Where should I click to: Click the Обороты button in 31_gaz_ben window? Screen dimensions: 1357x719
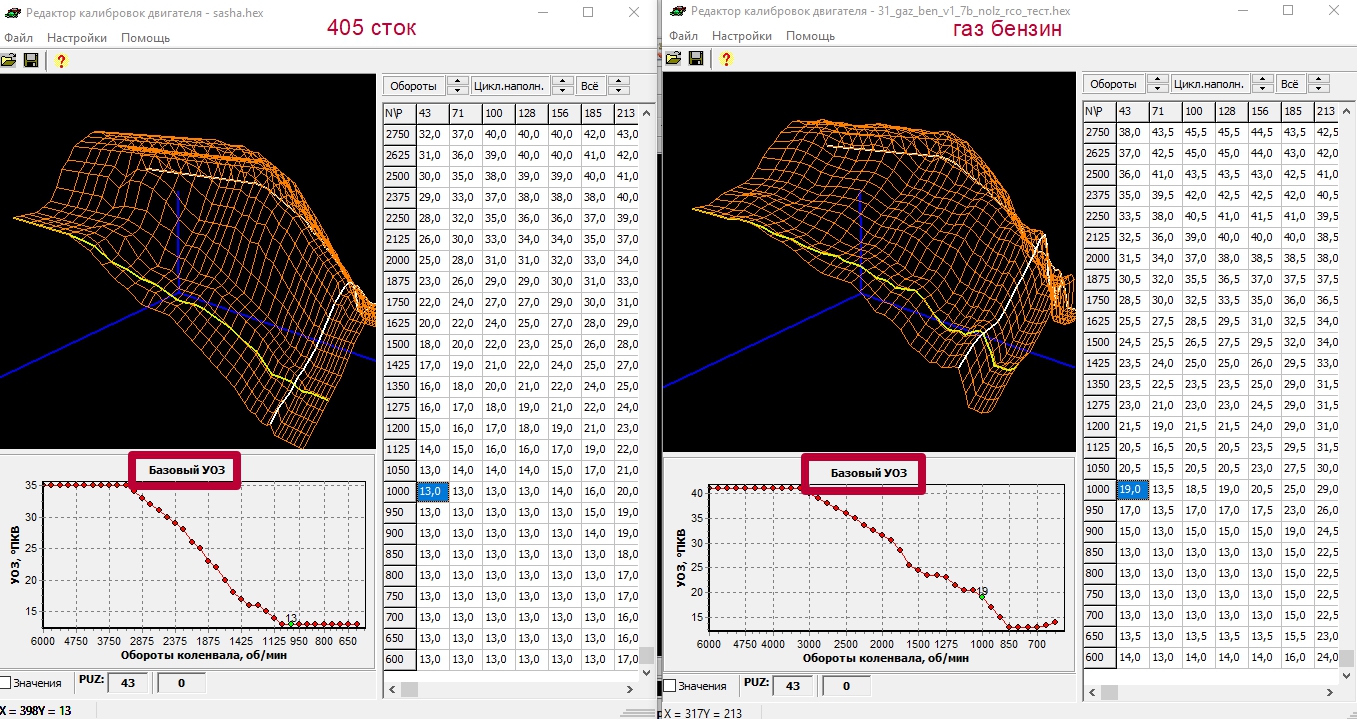(x=1113, y=84)
